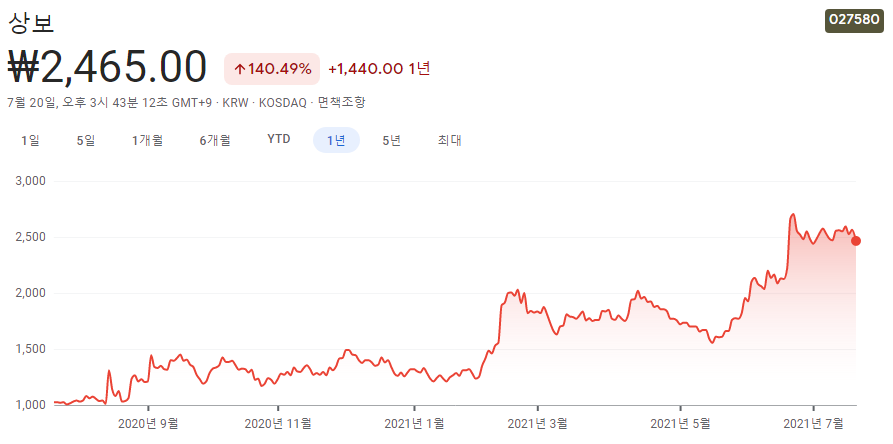Click the 140.49% percent change badge
Screen dimensions: 893x444
click(272, 69)
